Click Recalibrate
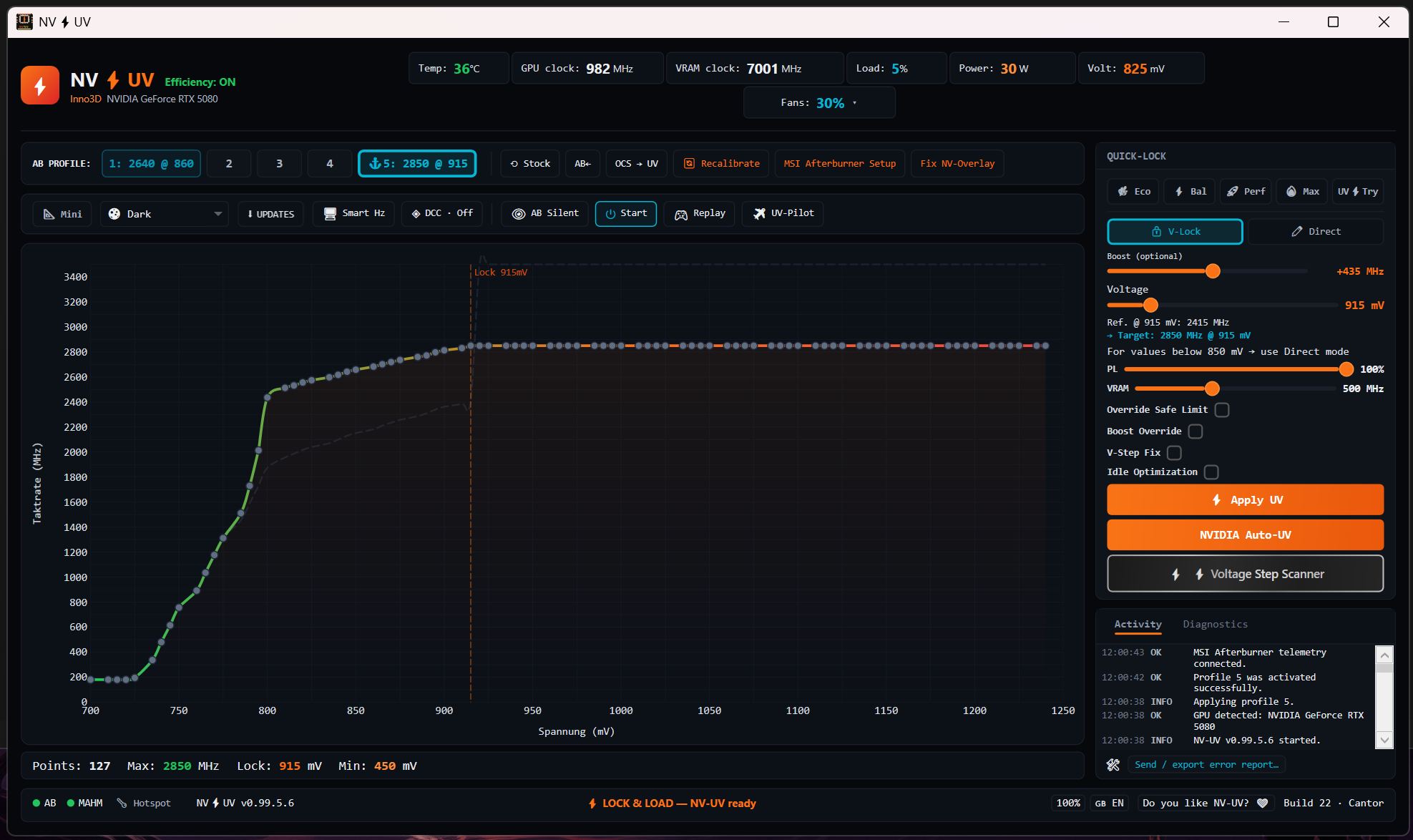 click(x=721, y=164)
